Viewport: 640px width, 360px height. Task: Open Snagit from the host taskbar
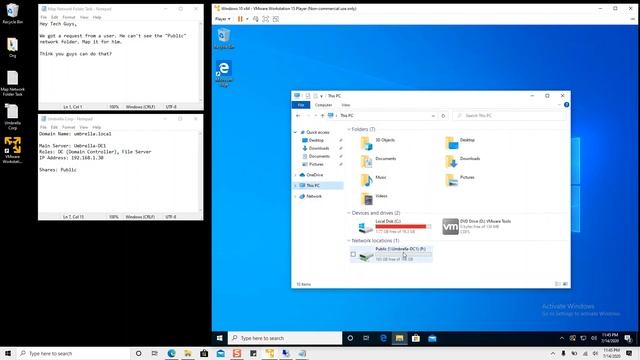click(237, 353)
